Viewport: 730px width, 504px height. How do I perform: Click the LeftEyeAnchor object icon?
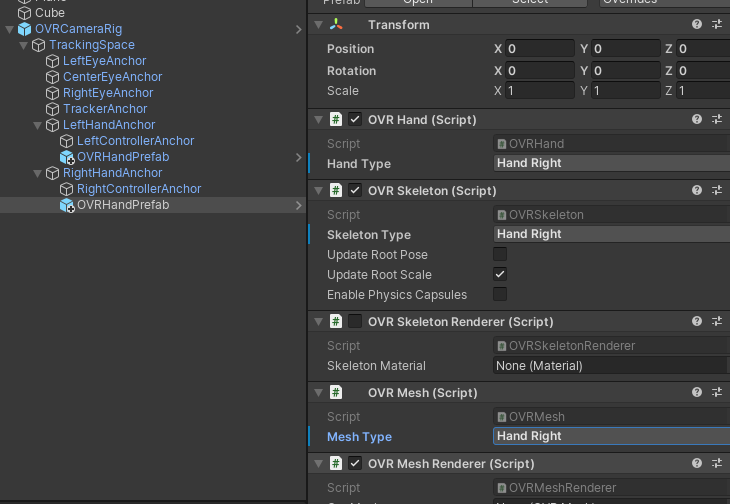click(x=52, y=61)
